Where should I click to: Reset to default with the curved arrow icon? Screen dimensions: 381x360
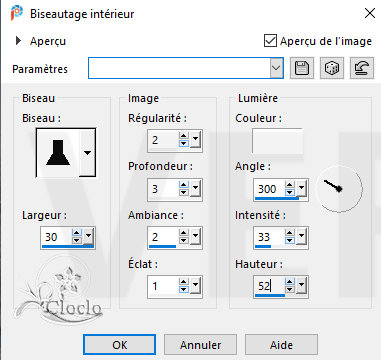tap(362, 68)
